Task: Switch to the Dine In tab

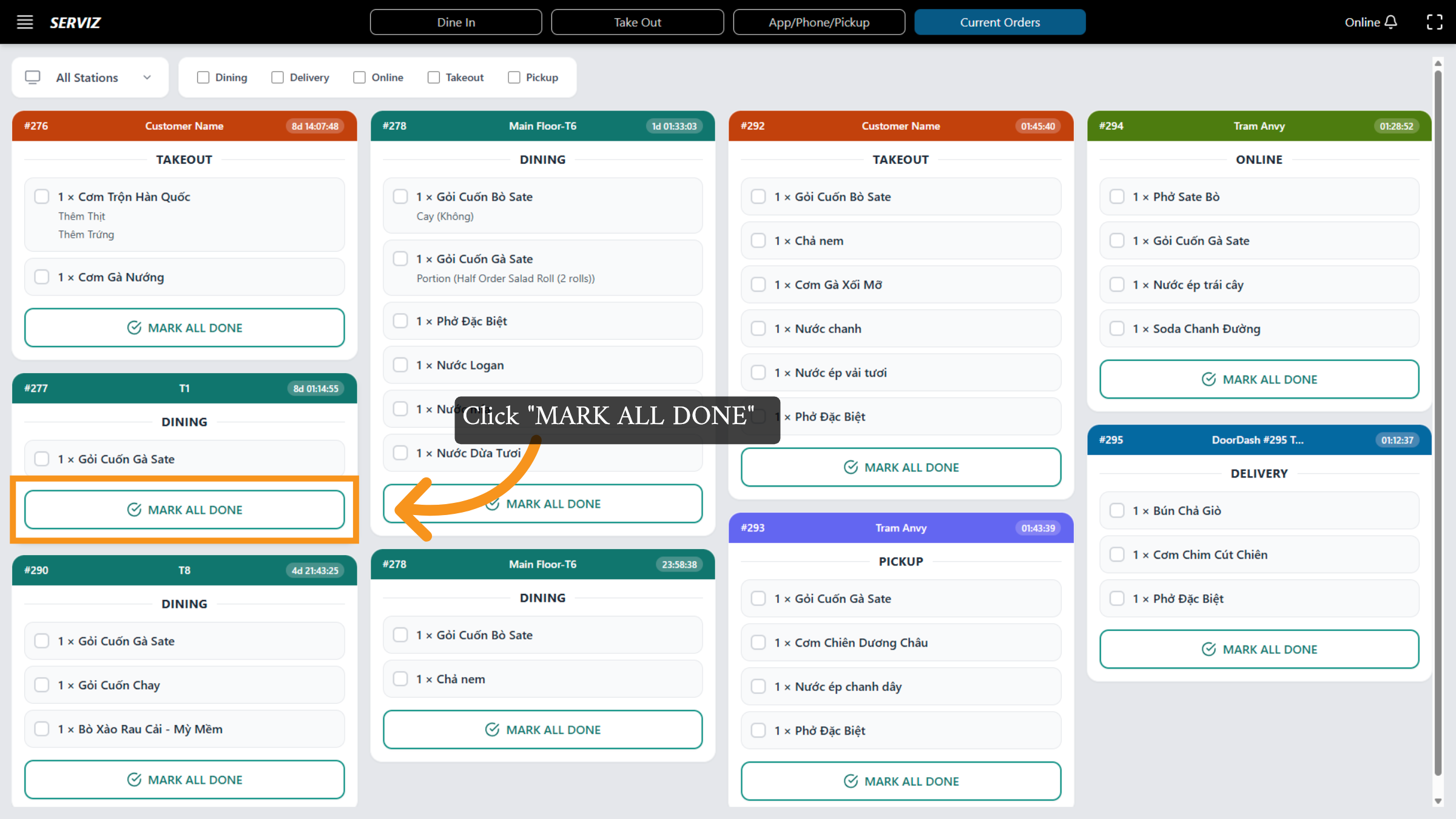Action: click(456, 22)
